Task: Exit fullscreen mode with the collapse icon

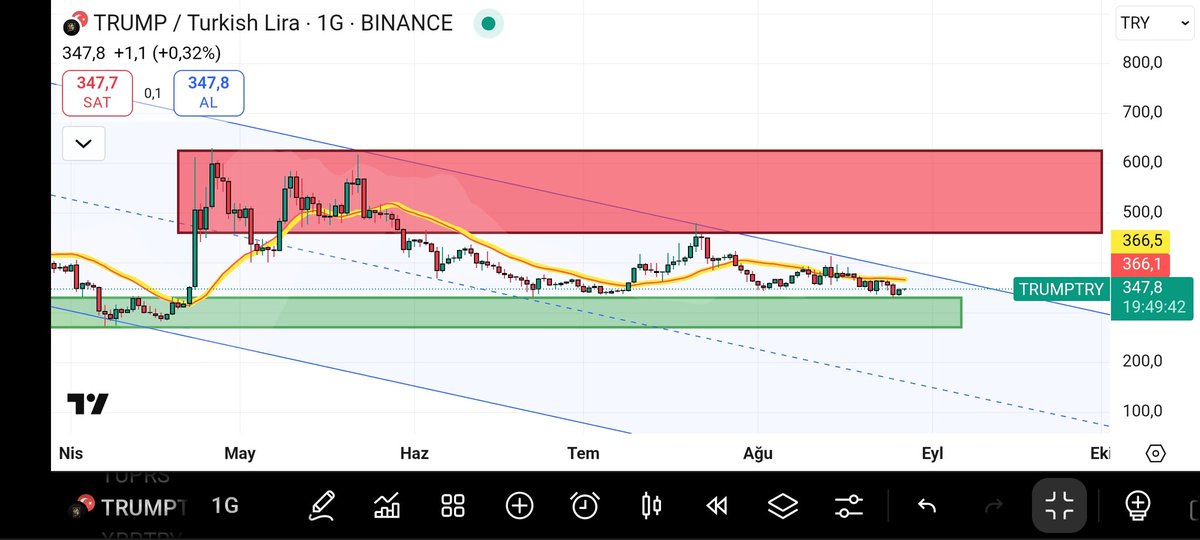Action: (x=1059, y=505)
